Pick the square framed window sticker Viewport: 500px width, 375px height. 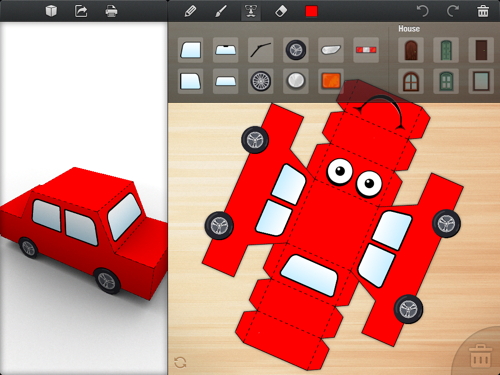click(x=481, y=81)
